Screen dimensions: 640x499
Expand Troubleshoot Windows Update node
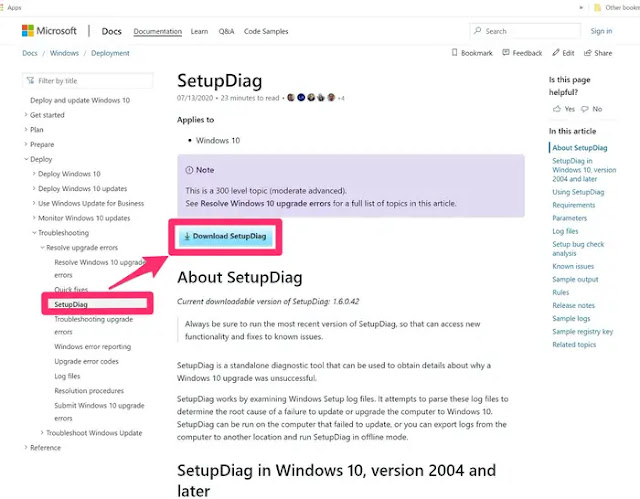[42, 432]
